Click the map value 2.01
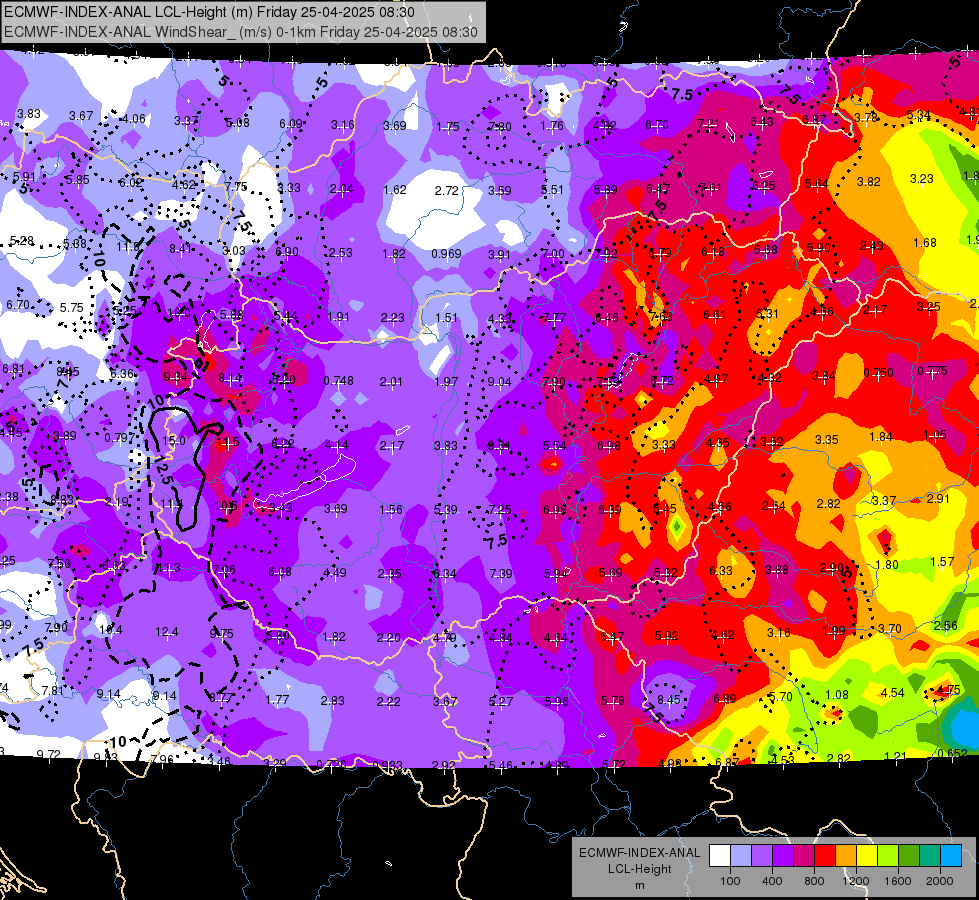979x900 pixels. click(x=391, y=382)
